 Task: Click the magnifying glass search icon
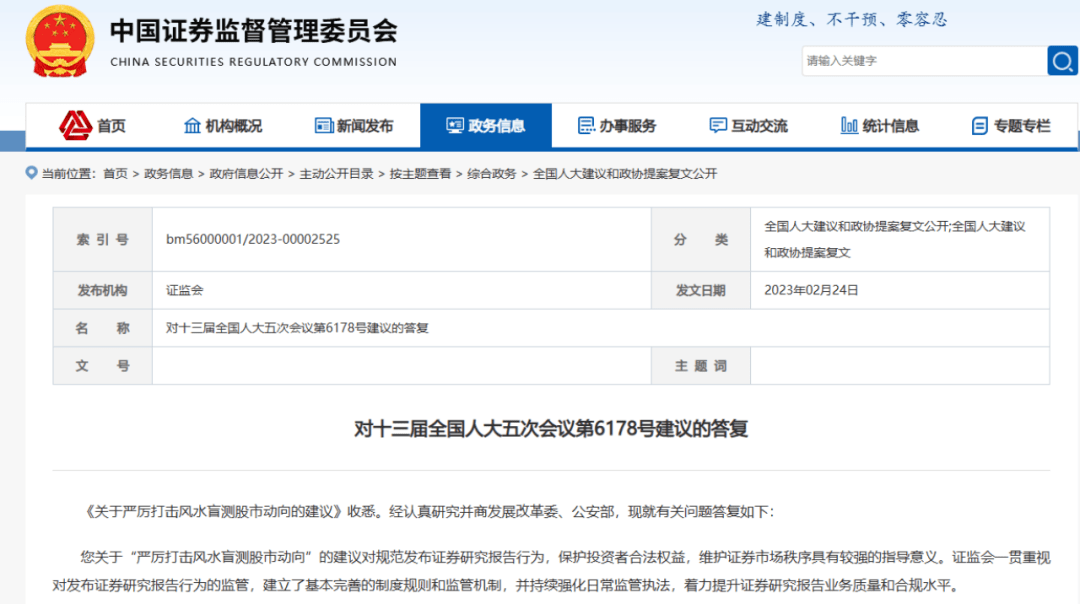point(1062,61)
